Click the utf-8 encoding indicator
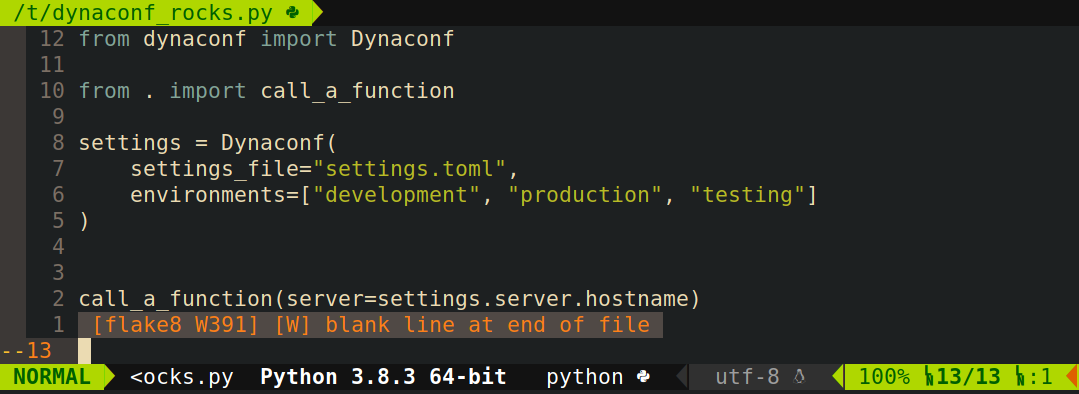This screenshot has width=1079, height=394. [747, 377]
